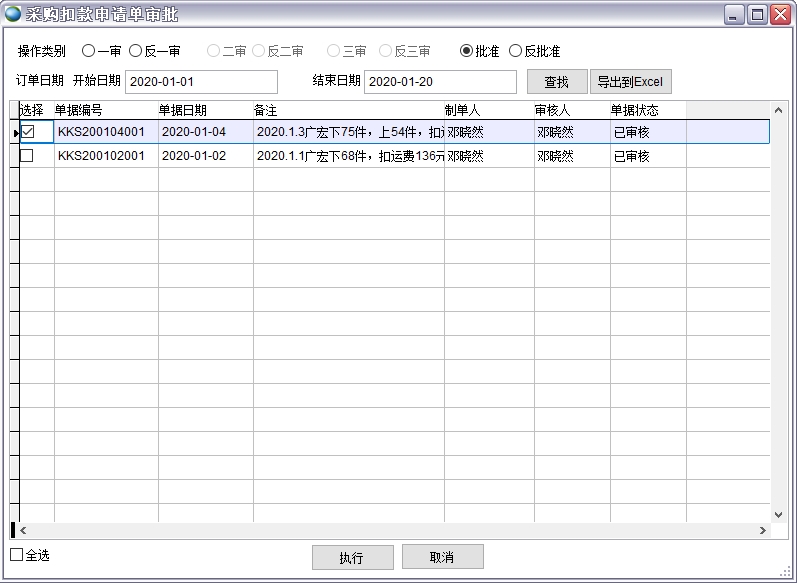The image size is (797, 583).
Task: Click the globe application icon in title bar
Action: coord(13,14)
